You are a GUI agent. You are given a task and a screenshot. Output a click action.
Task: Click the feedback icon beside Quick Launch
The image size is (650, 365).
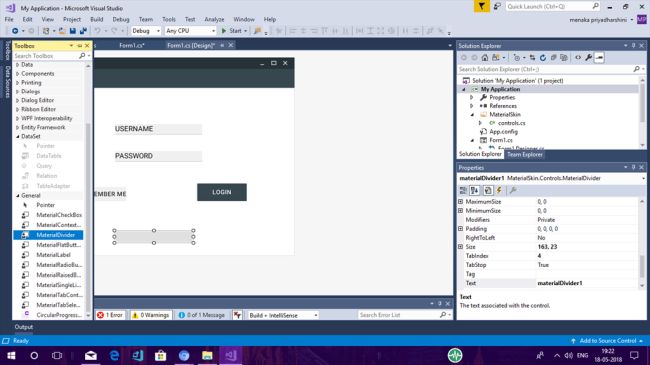point(497,6)
